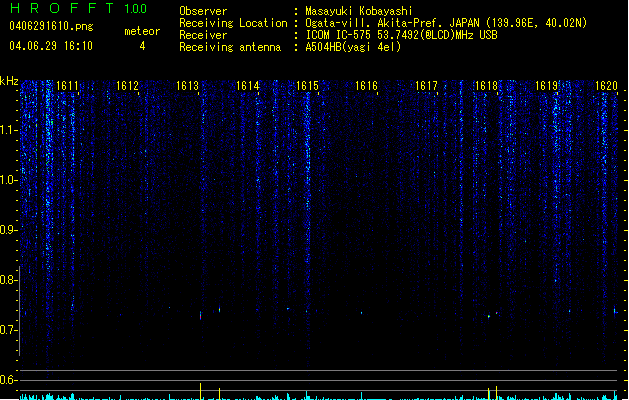Select the file name 0406291610.png
This screenshot has width=629, height=400.
pos(51,26)
